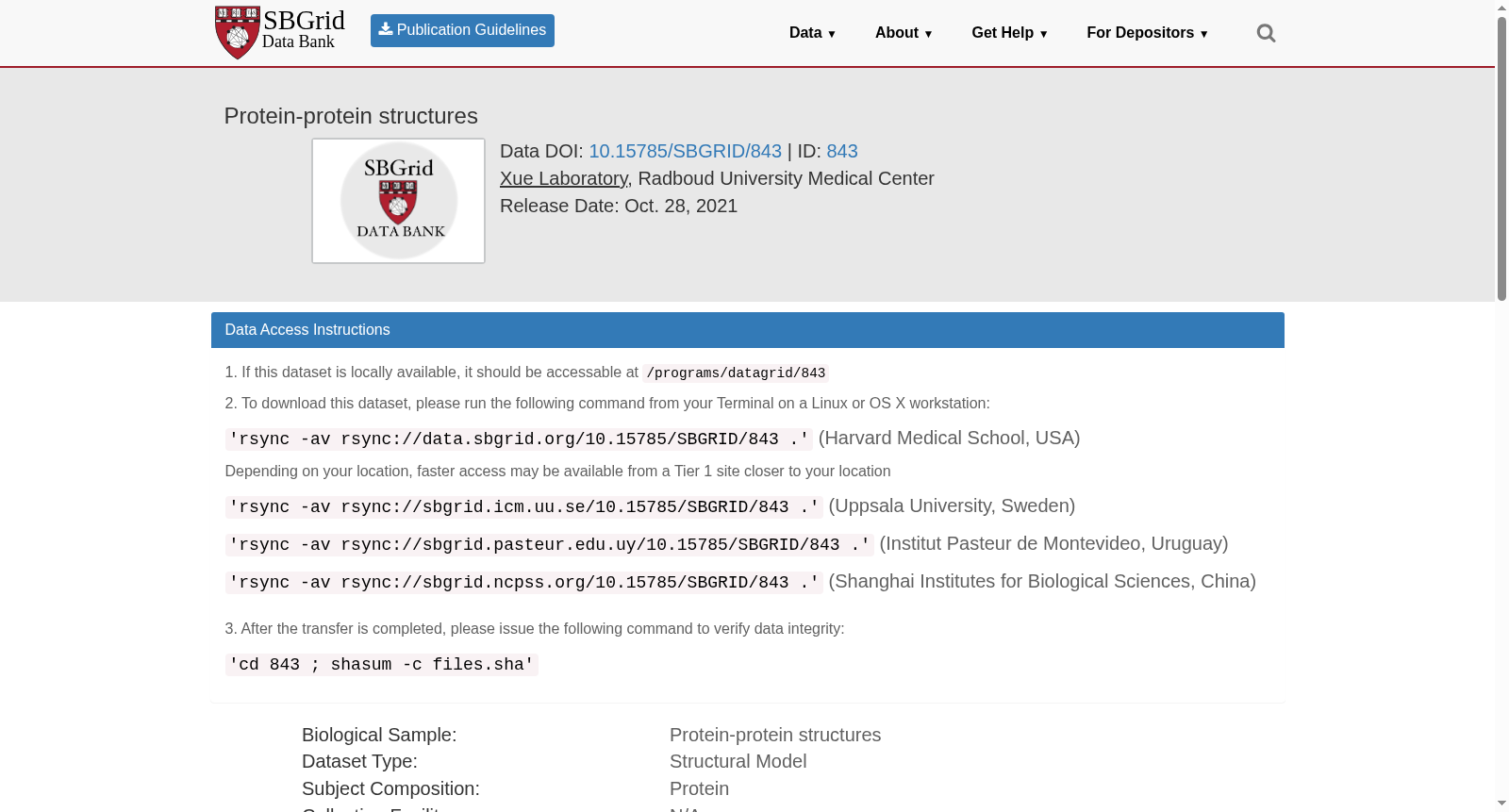Click the Dataset Type label

(359, 761)
